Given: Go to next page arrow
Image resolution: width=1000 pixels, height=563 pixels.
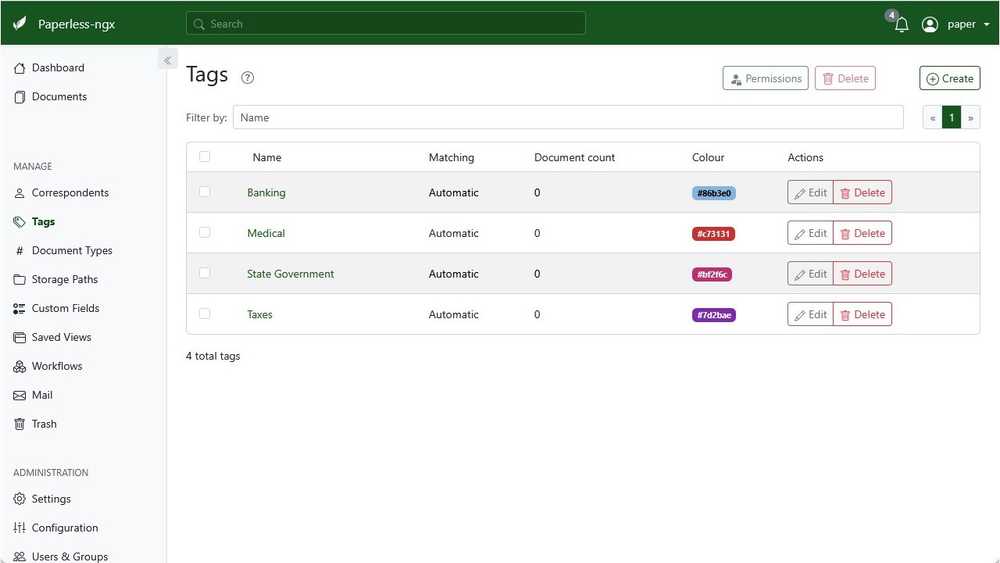Looking at the screenshot, I should point(971,117).
